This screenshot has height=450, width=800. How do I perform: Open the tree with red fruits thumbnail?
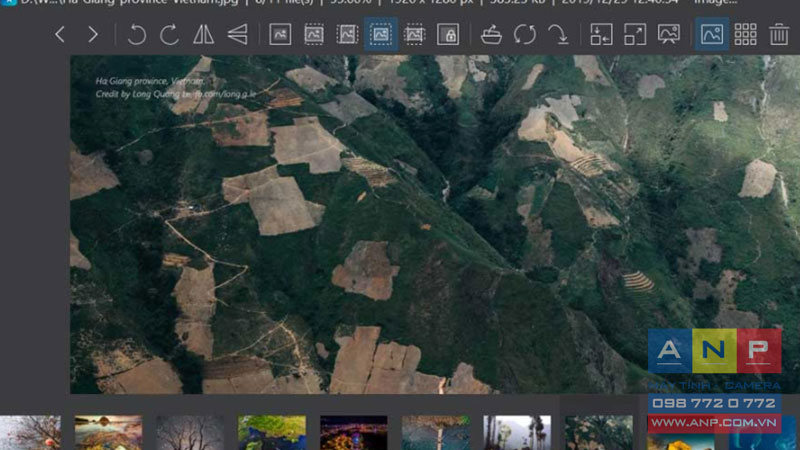[x=30, y=433]
